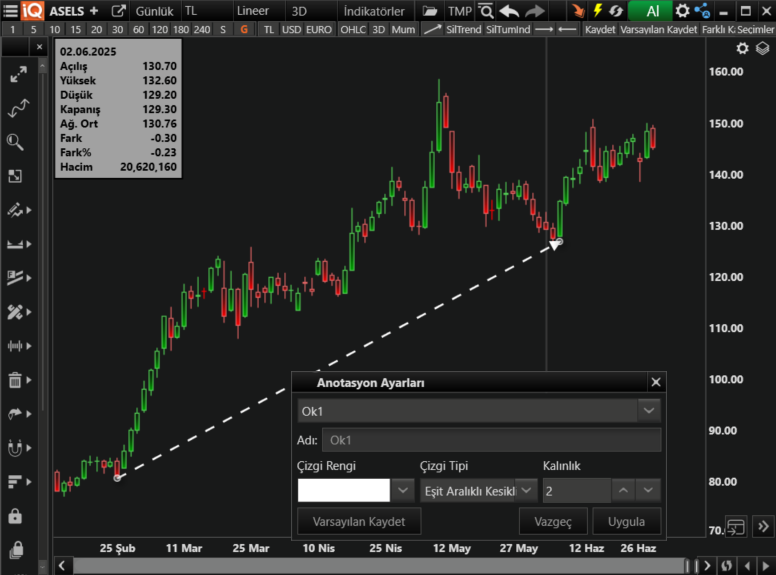This screenshot has height=575, width=776.
Task: Select the expand arrows tool in left sidebar
Action: 18,74
